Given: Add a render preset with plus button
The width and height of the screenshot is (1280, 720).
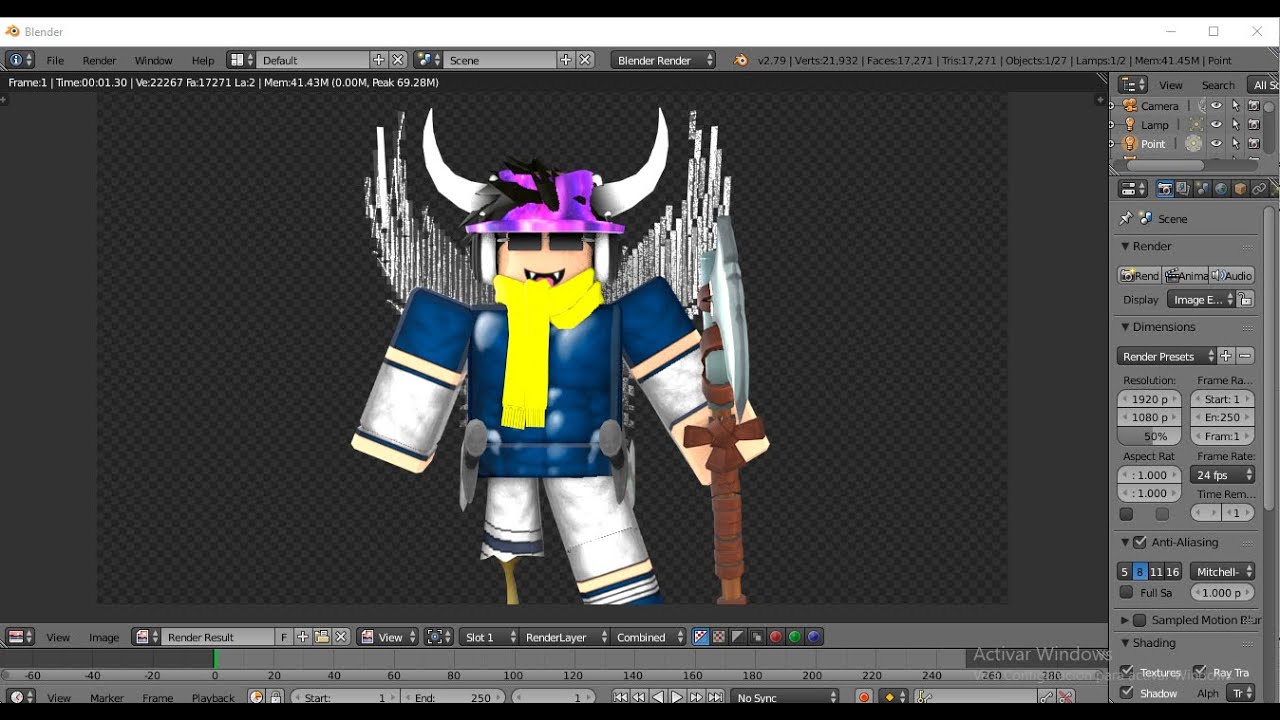Looking at the screenshot, I should pyautogui.click(x=1226, y=356).
